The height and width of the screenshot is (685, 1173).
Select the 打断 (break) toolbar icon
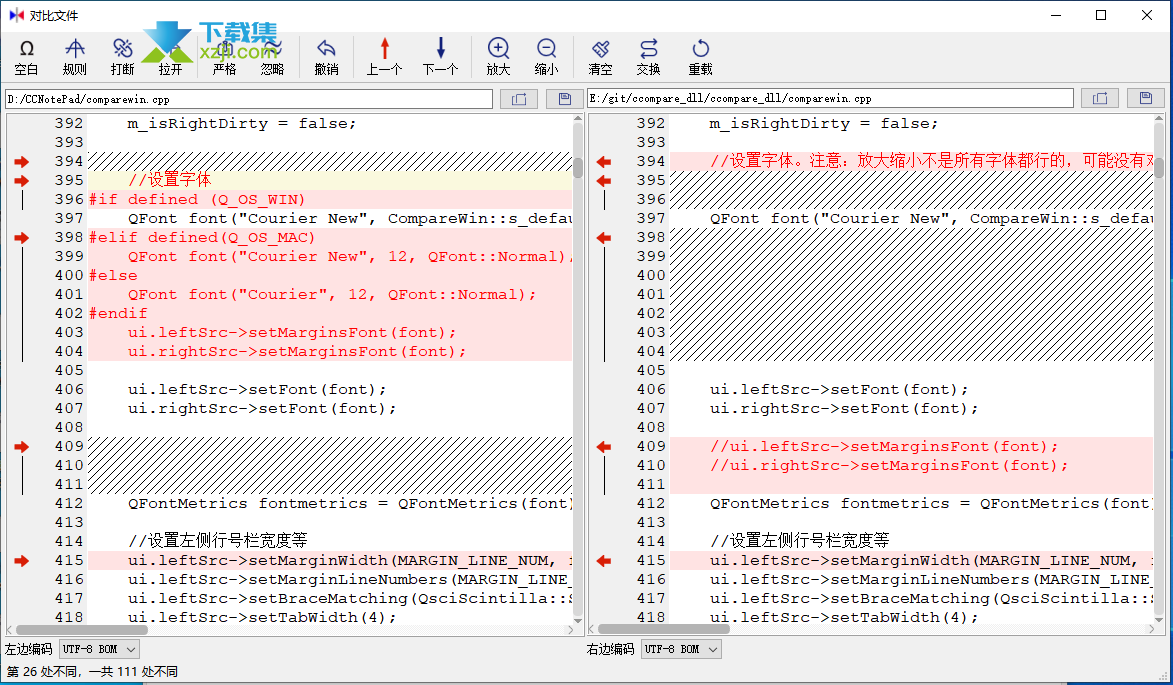tap(123, 56)
